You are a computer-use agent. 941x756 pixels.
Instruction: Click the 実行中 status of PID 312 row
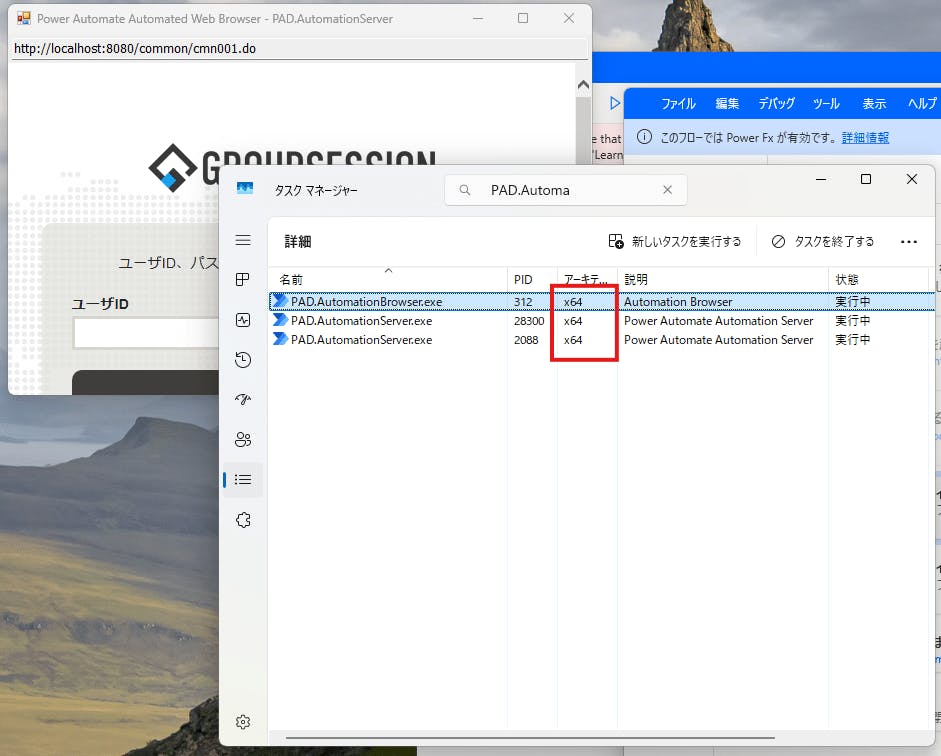[x=852, y=301]
